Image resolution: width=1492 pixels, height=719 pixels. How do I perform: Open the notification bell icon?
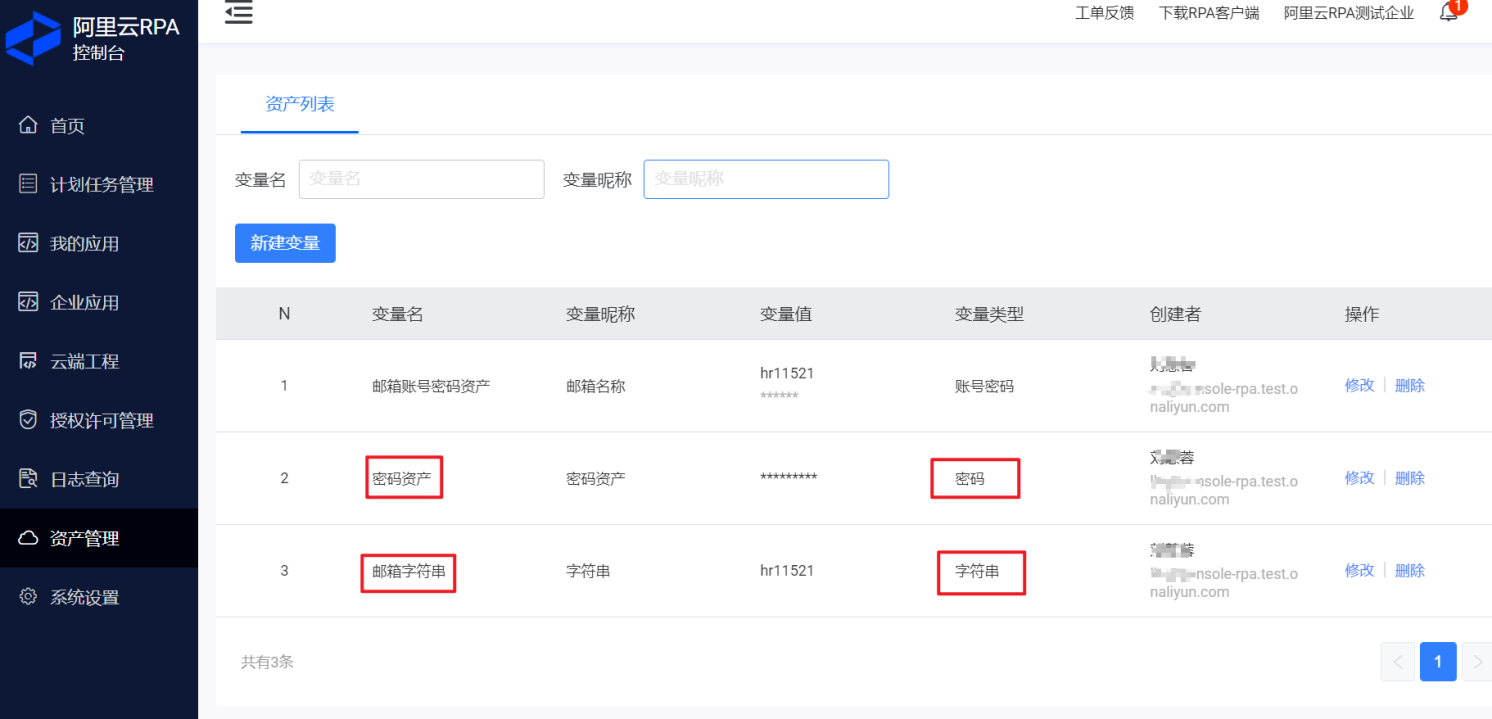point(1448,12)
